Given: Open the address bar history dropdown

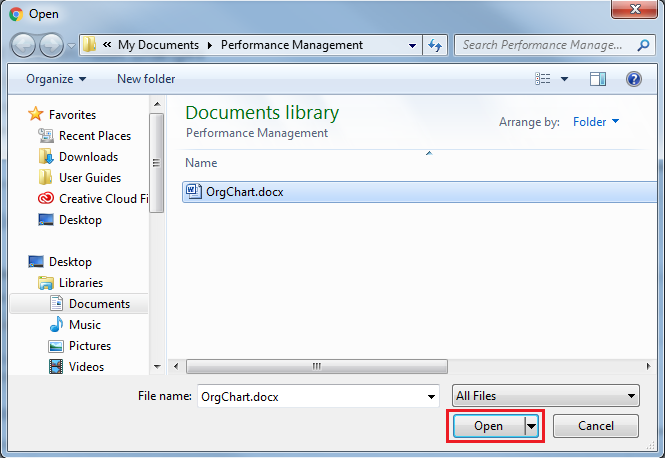Looking at the screenshot, I should pos(413,45).
